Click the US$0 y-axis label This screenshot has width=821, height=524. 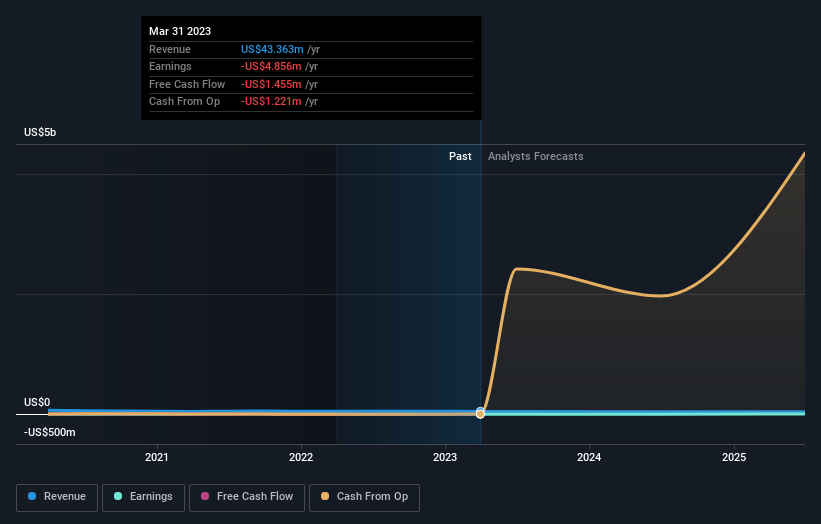37,402
